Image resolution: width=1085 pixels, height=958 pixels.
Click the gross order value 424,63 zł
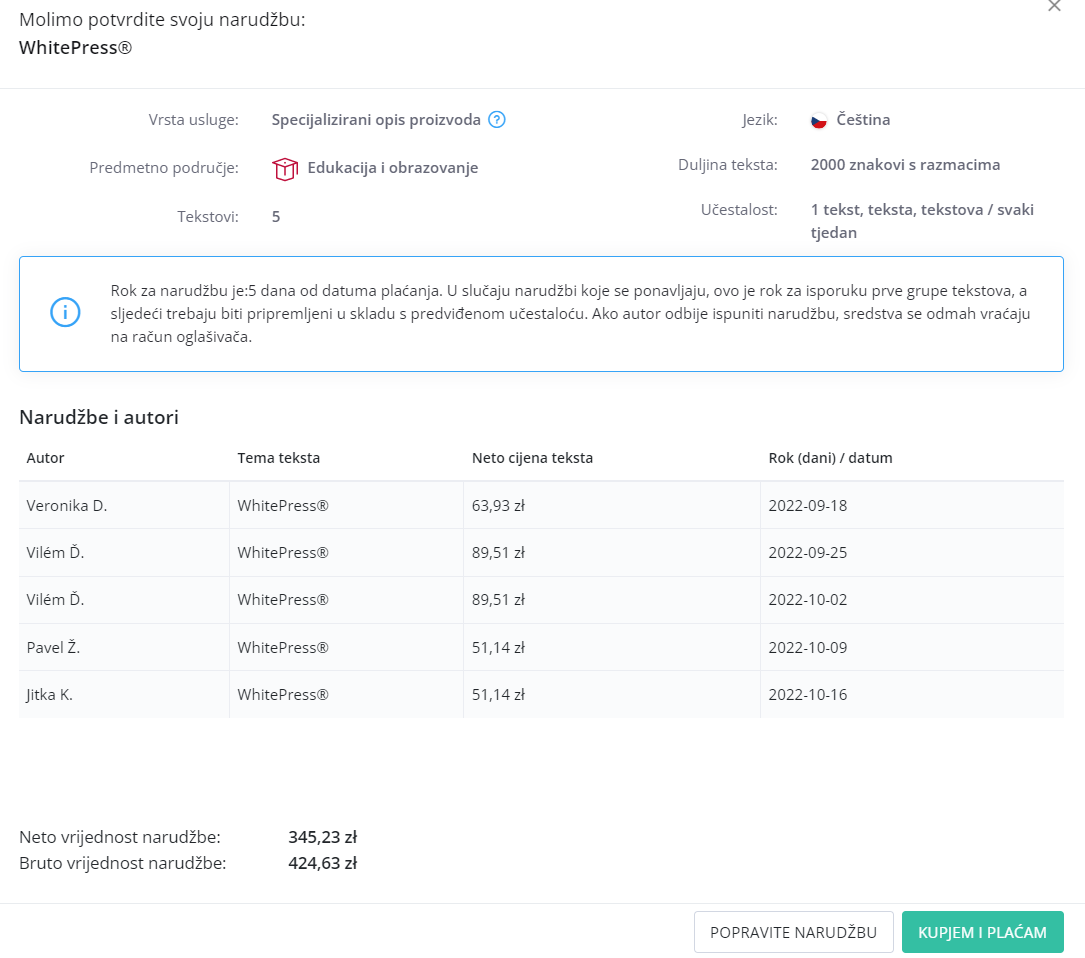322,863
